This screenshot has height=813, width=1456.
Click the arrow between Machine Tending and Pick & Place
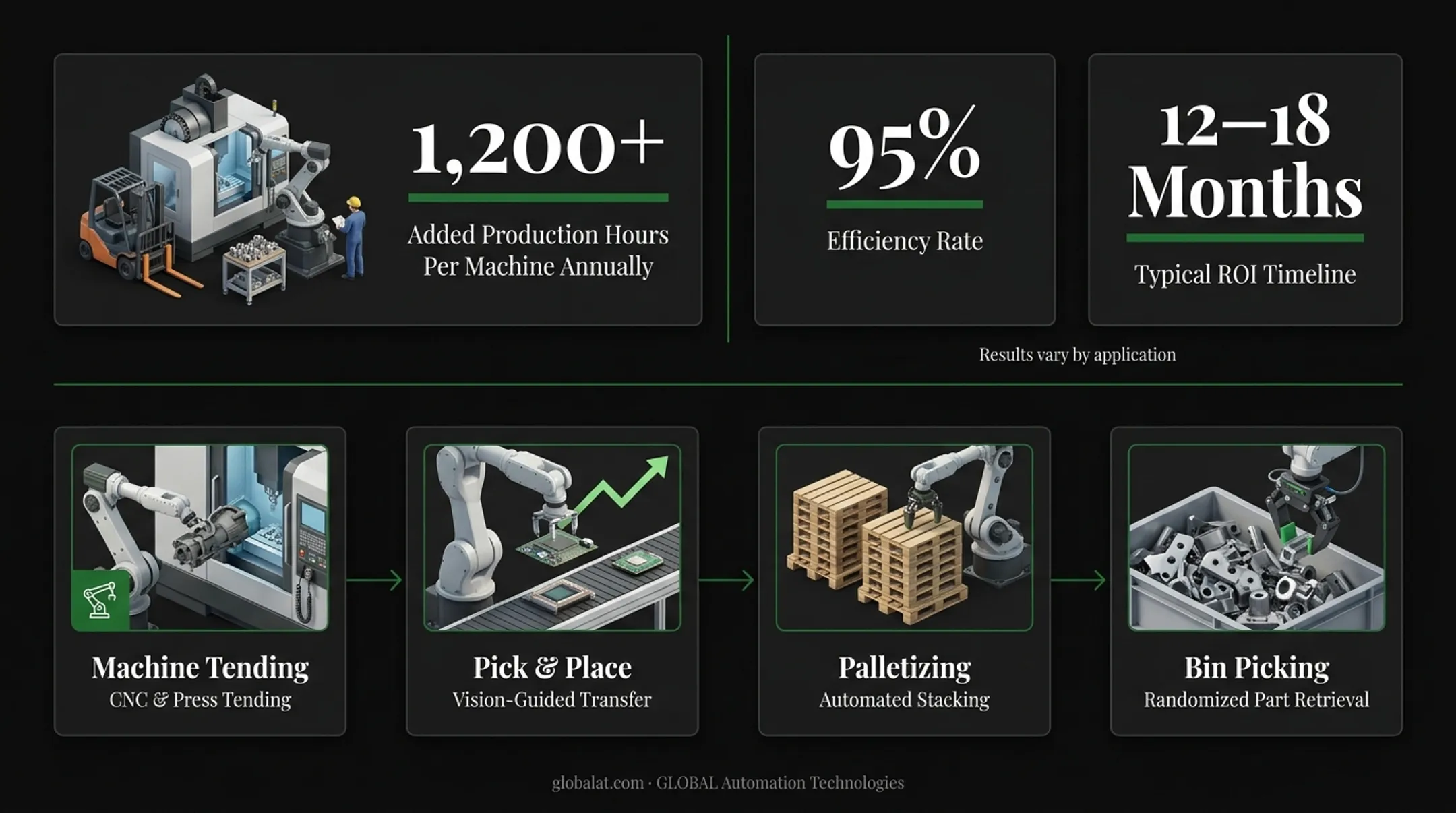pyautogui.click(x=375, y=580)
